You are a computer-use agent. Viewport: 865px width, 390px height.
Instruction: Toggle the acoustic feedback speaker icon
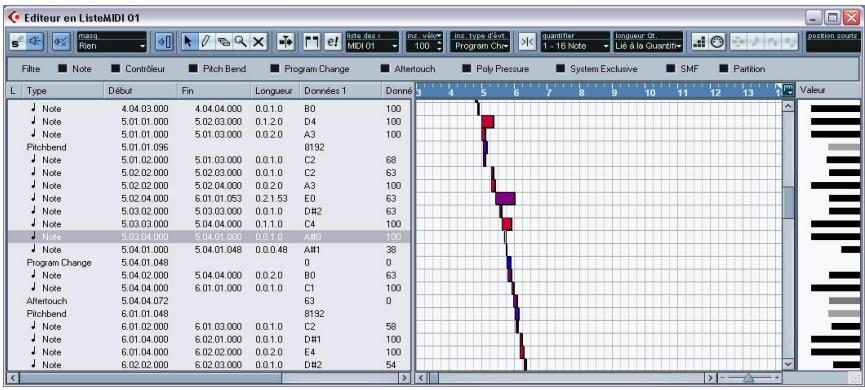(x=35, y=42)
